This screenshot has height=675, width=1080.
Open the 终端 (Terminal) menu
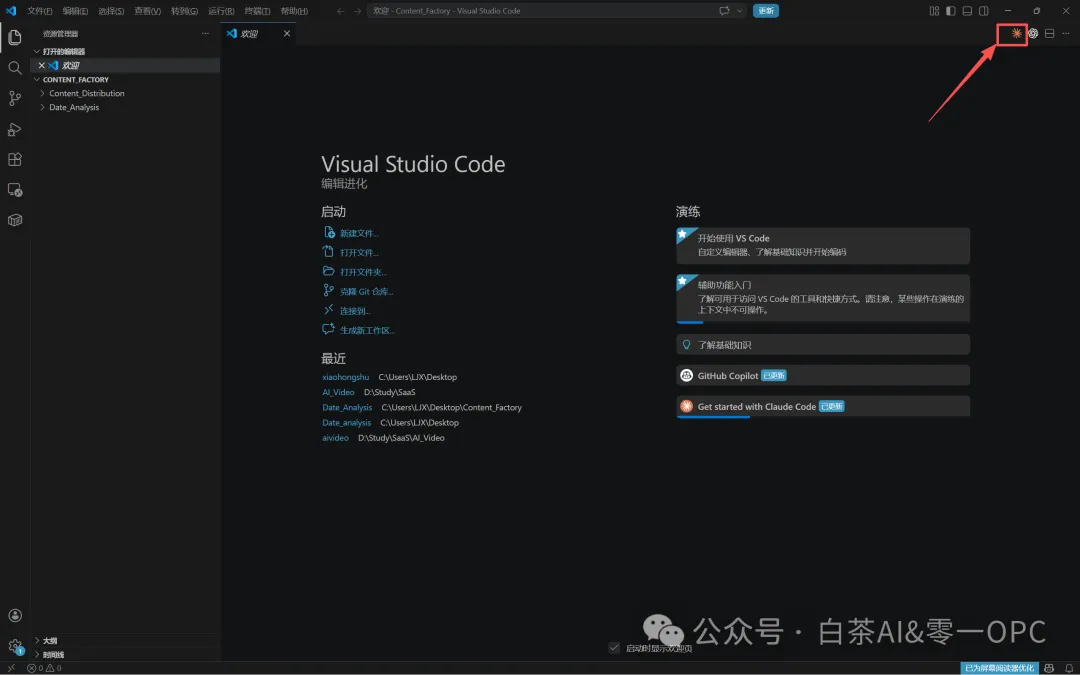257,11
